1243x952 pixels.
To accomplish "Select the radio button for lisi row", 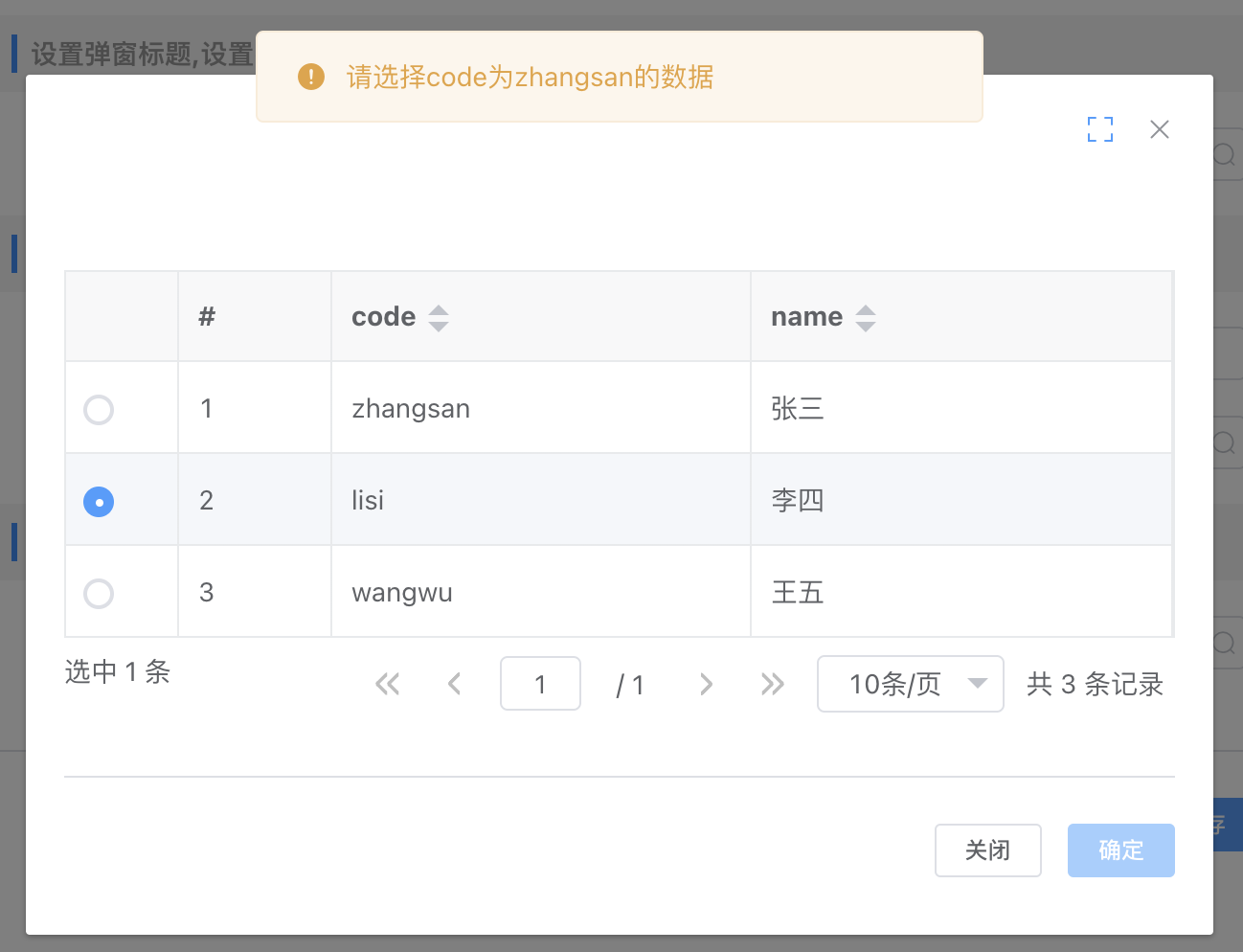I will [x=99, y=502].
